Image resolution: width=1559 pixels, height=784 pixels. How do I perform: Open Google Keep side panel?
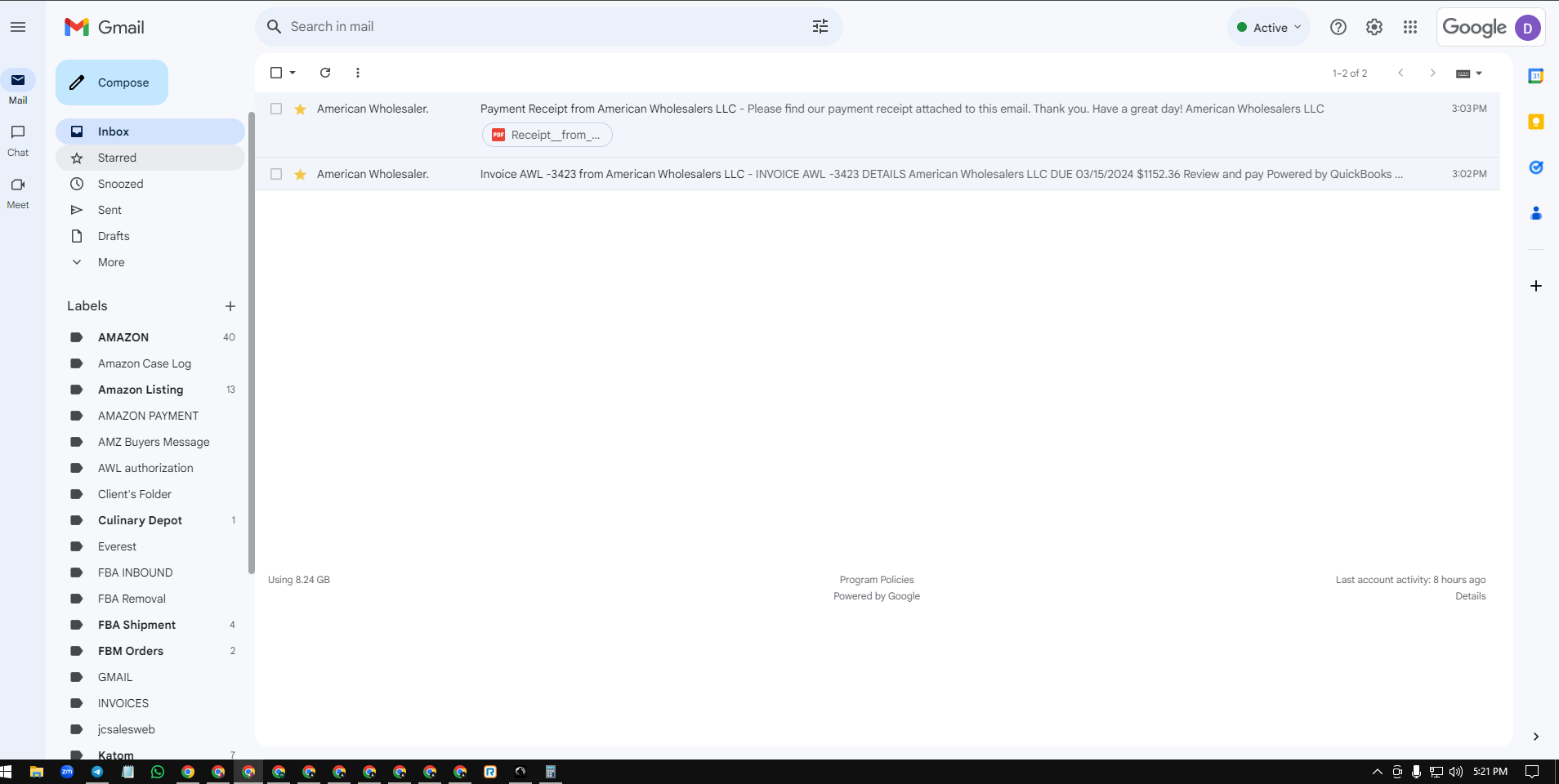click(1536, 122)
